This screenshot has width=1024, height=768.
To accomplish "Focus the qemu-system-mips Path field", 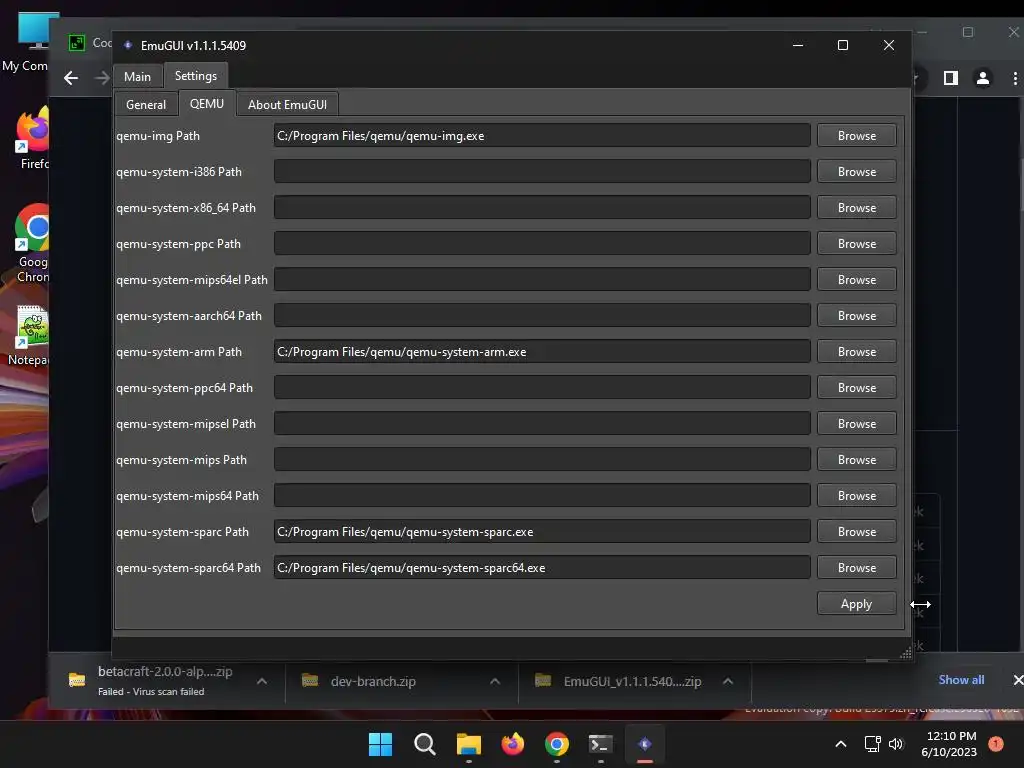I will (x=542, y=460).
